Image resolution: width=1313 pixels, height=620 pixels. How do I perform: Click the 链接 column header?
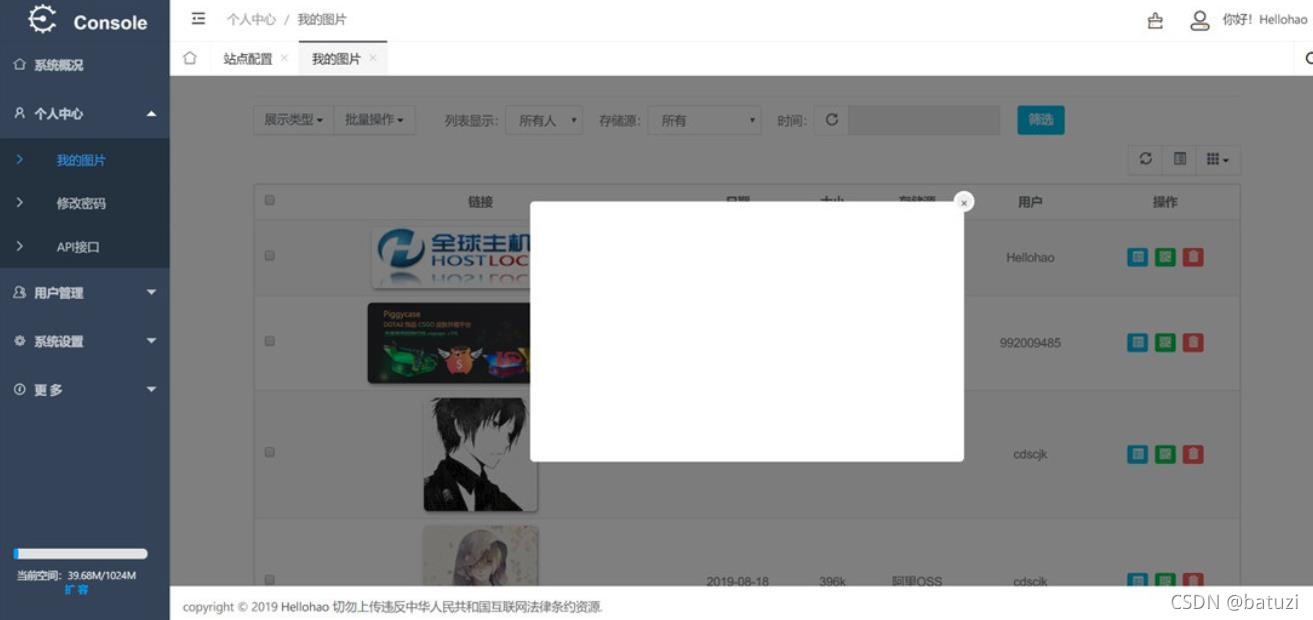pos(480,202)
